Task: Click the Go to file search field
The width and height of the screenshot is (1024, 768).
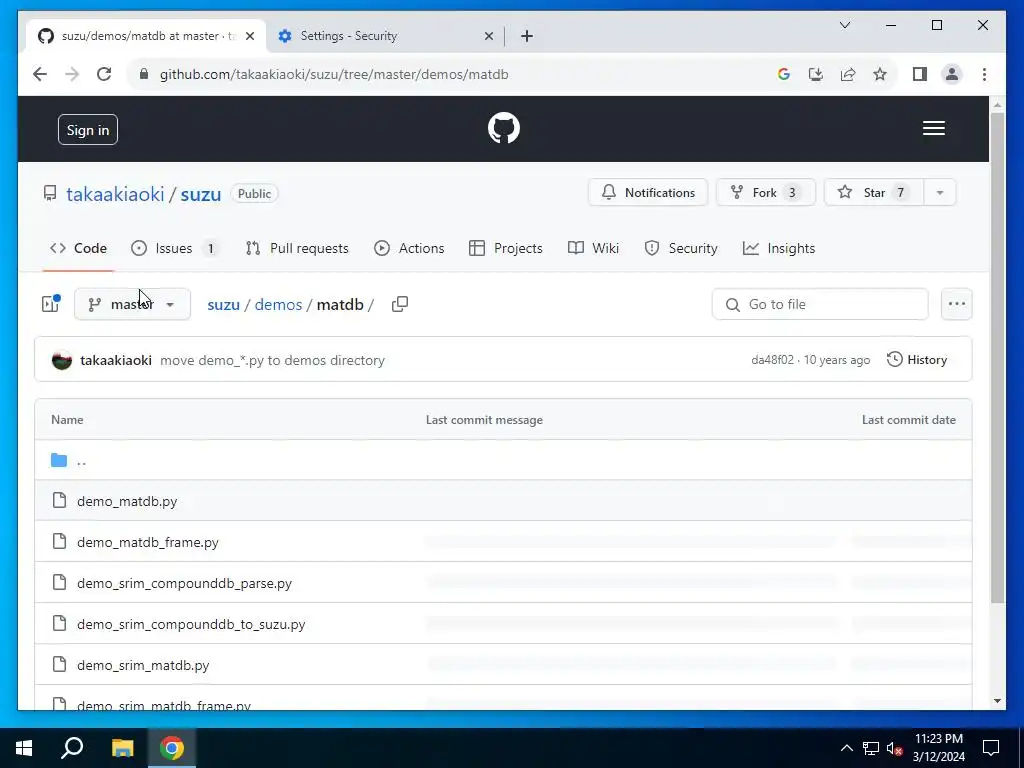Action: (x=820, y=304)
